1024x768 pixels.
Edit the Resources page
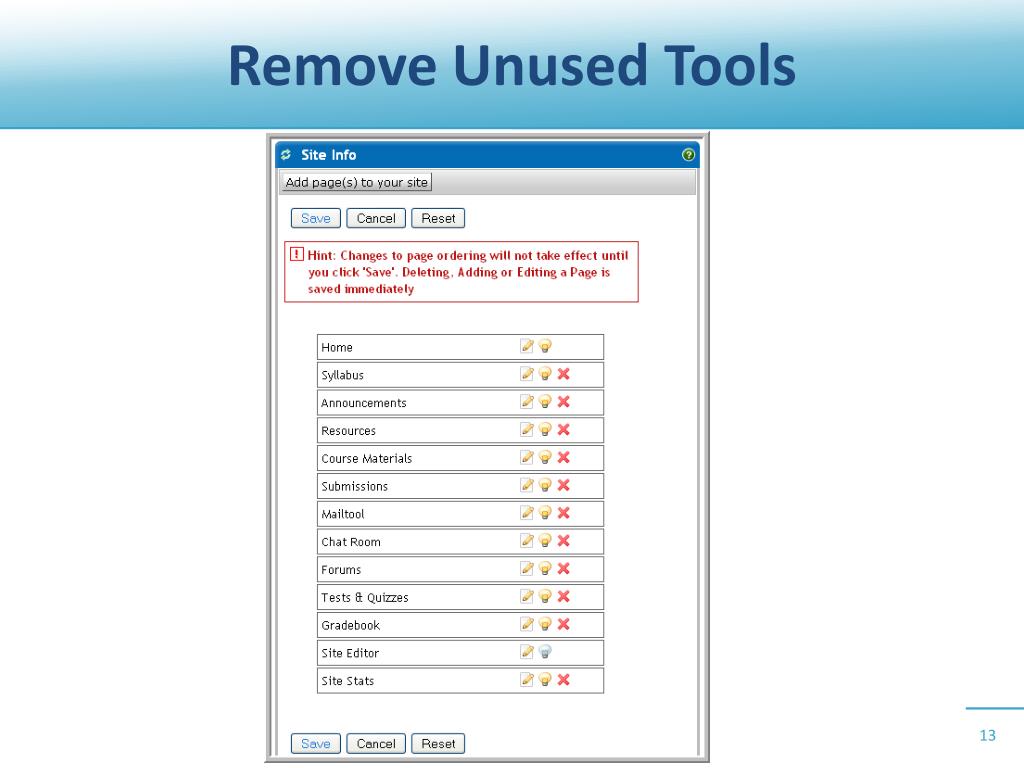[x=527, y=430]
